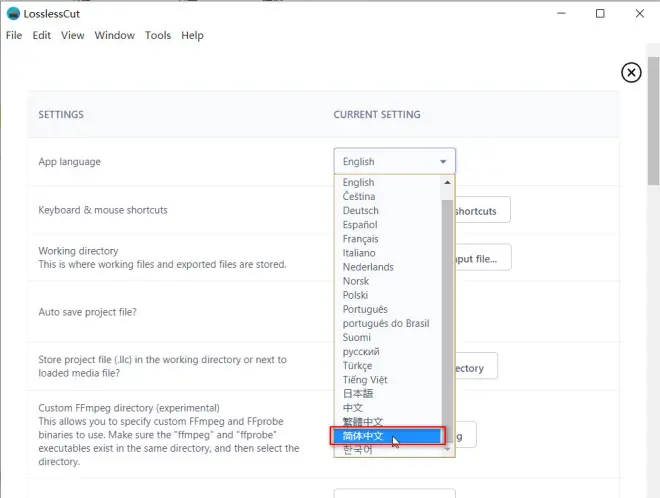Select Türkçe in the language list

(x=388, y=365)
